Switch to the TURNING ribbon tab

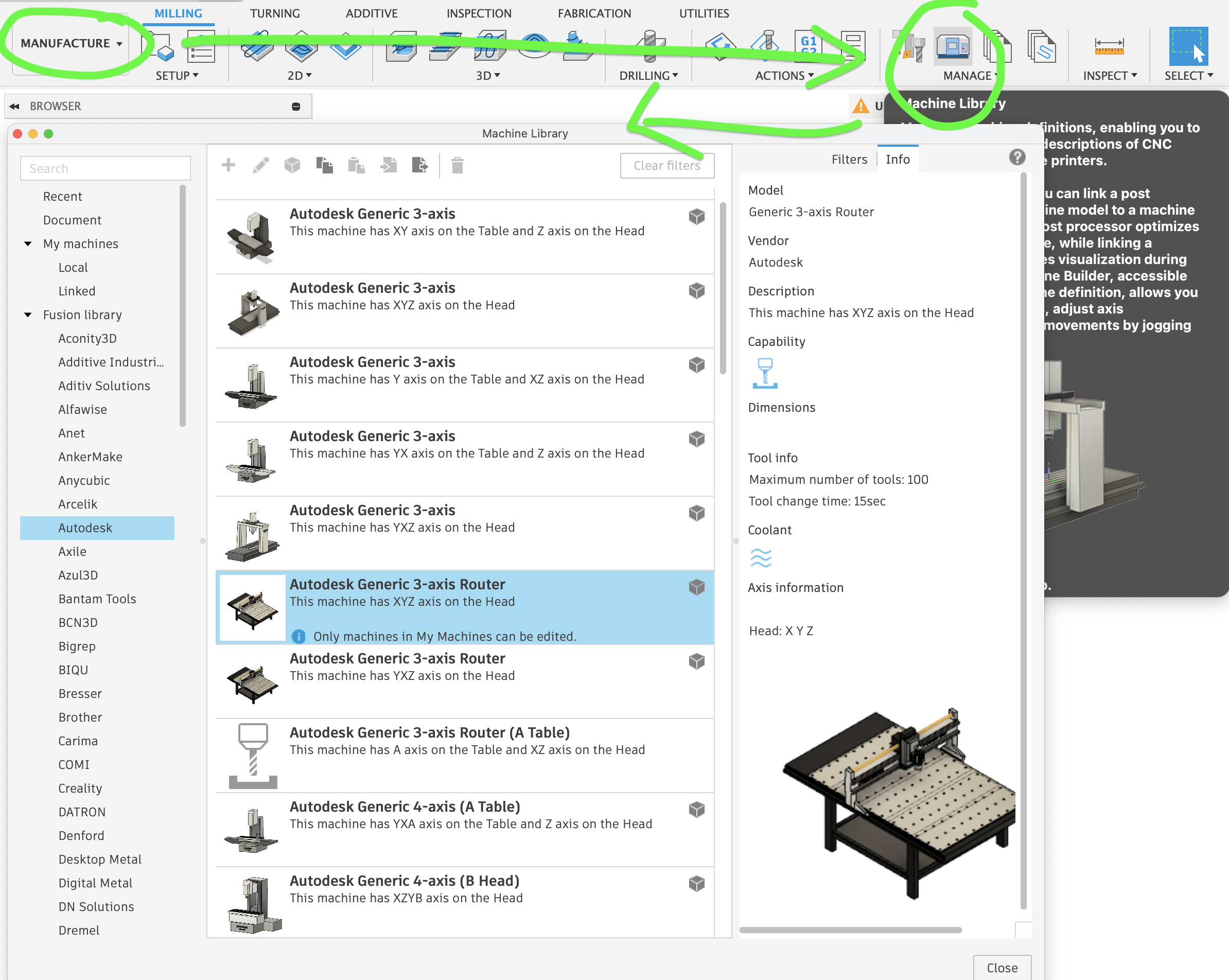click(x=275, y=13)
